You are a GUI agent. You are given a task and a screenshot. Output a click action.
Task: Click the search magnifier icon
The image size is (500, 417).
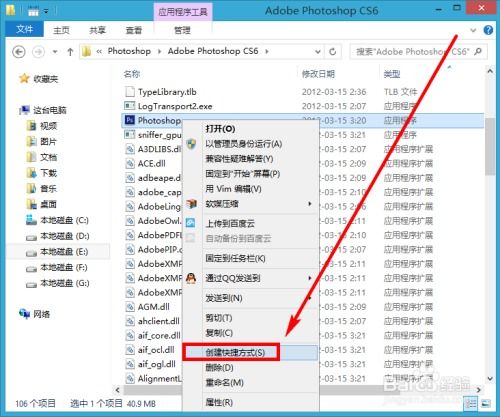[x=478, y=52]
